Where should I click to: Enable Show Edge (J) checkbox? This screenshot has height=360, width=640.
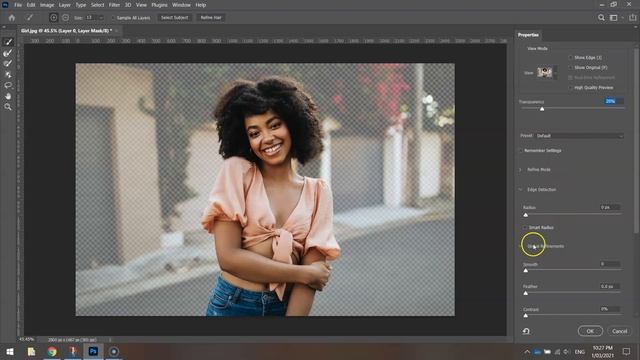[570, 58]
